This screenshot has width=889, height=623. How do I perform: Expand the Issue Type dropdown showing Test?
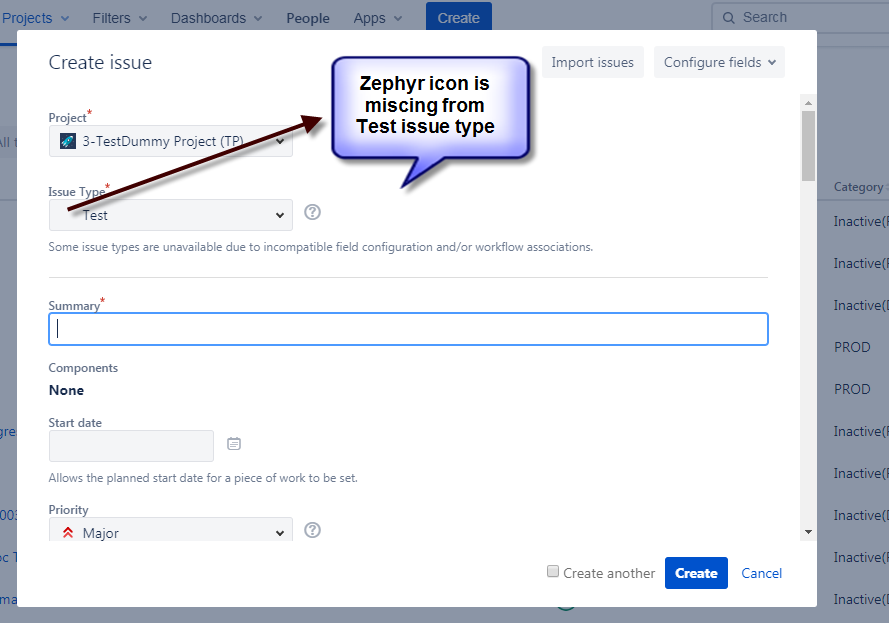click(x=171, y=215)
